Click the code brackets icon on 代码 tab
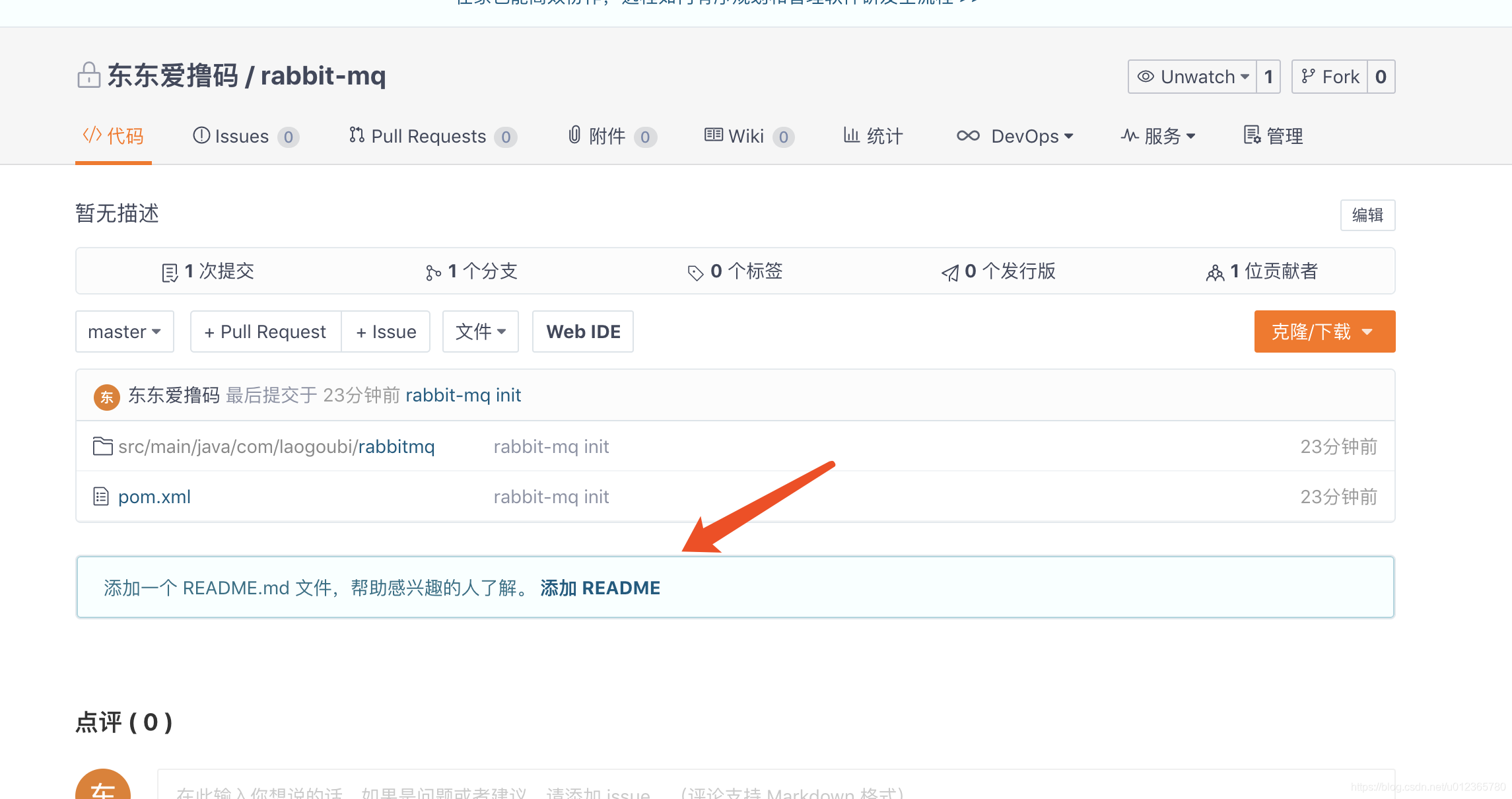1512x799 pixels. 92,135
